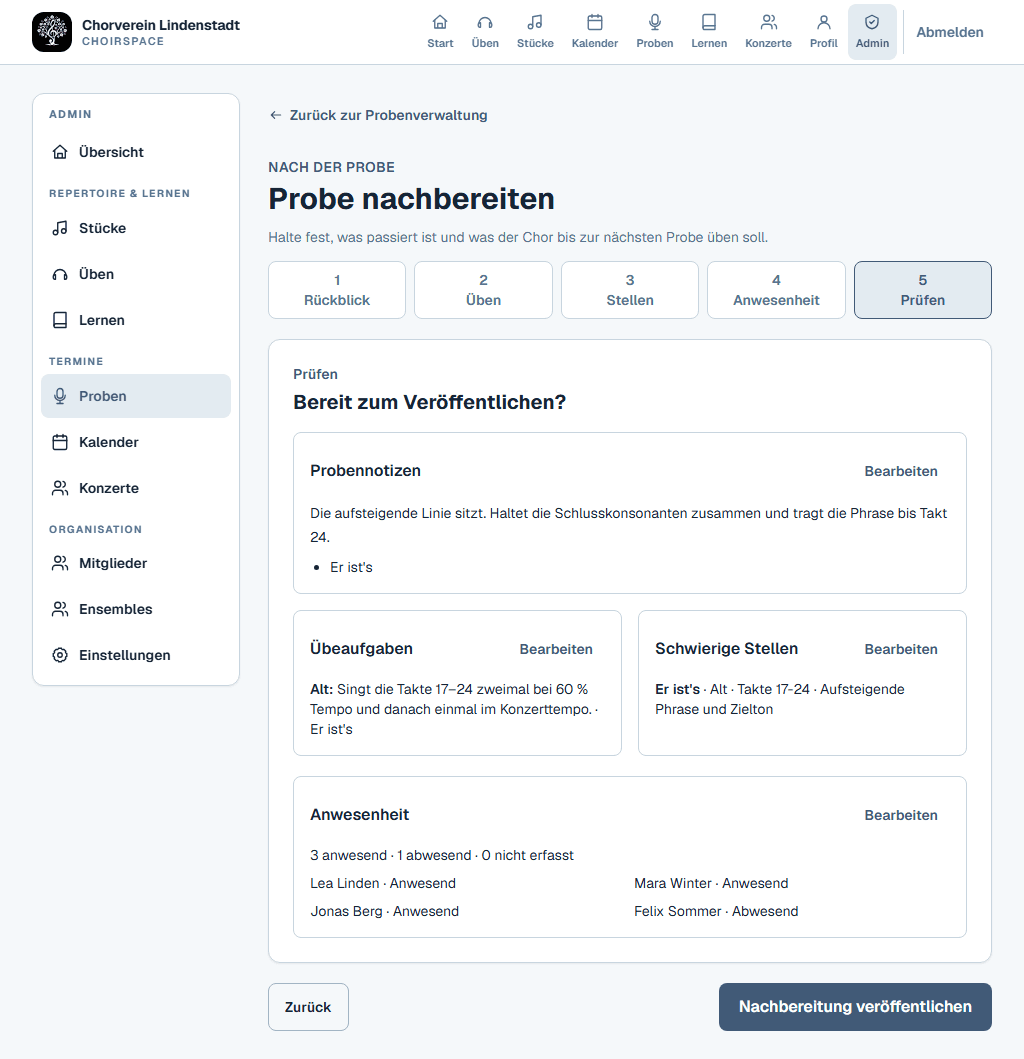Open Kalender via the calendar icon in the top nav
Image resolution: width=1024 pixels, height=1059 pixels.
pyautogui.click(x=594, y=22)
